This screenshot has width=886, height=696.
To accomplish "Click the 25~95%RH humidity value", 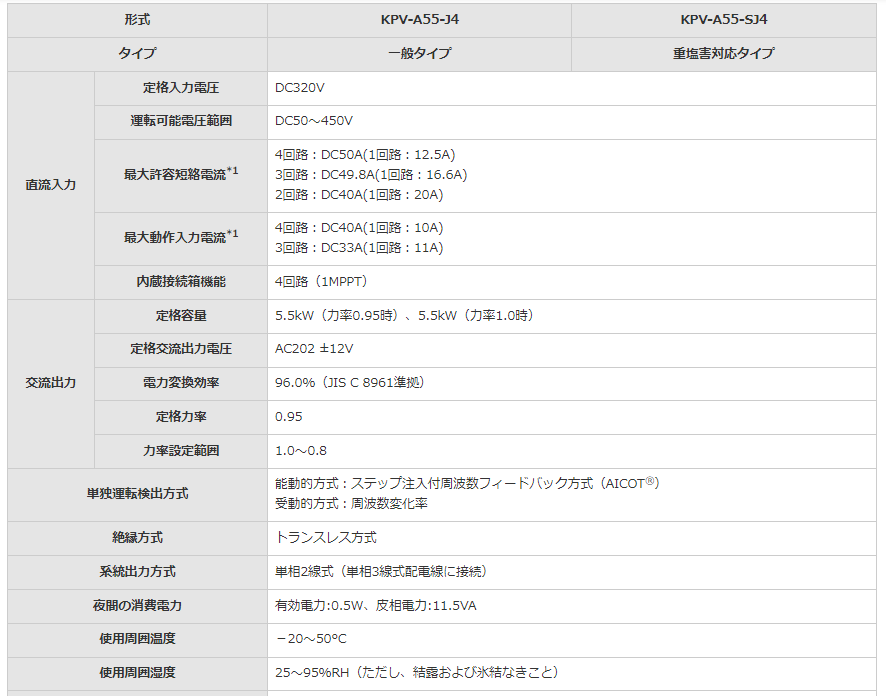I will pos(416,673).
